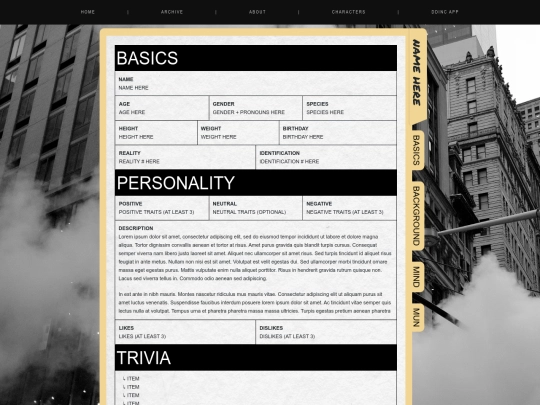Image resolution: width=540 pixels, height=405 pixels.
Task: Click 'POSITIVE TRAITS (AT LEAST 3)' text
Action: pos(156,212)
